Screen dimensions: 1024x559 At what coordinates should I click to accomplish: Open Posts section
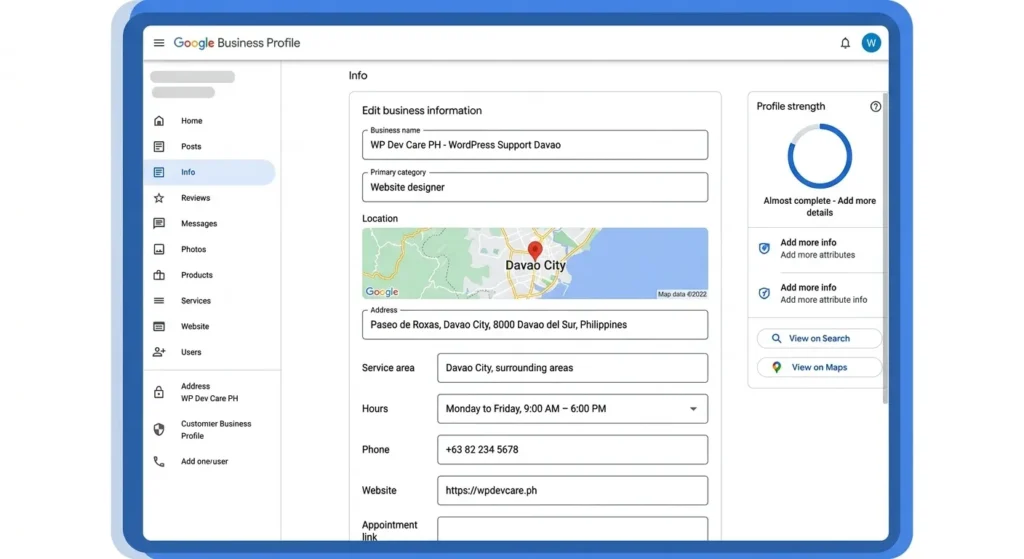click(x=210, y=146)
